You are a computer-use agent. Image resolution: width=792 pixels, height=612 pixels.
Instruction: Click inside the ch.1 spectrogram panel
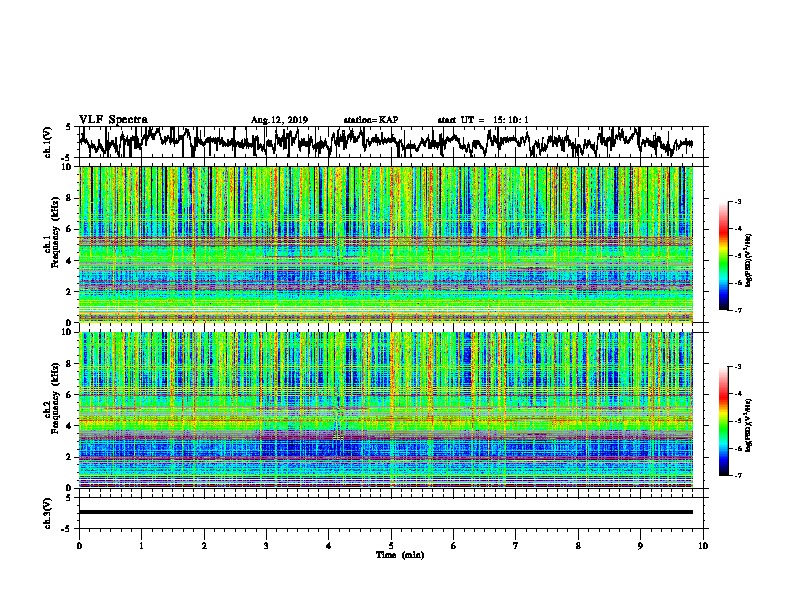pos(386,244)
